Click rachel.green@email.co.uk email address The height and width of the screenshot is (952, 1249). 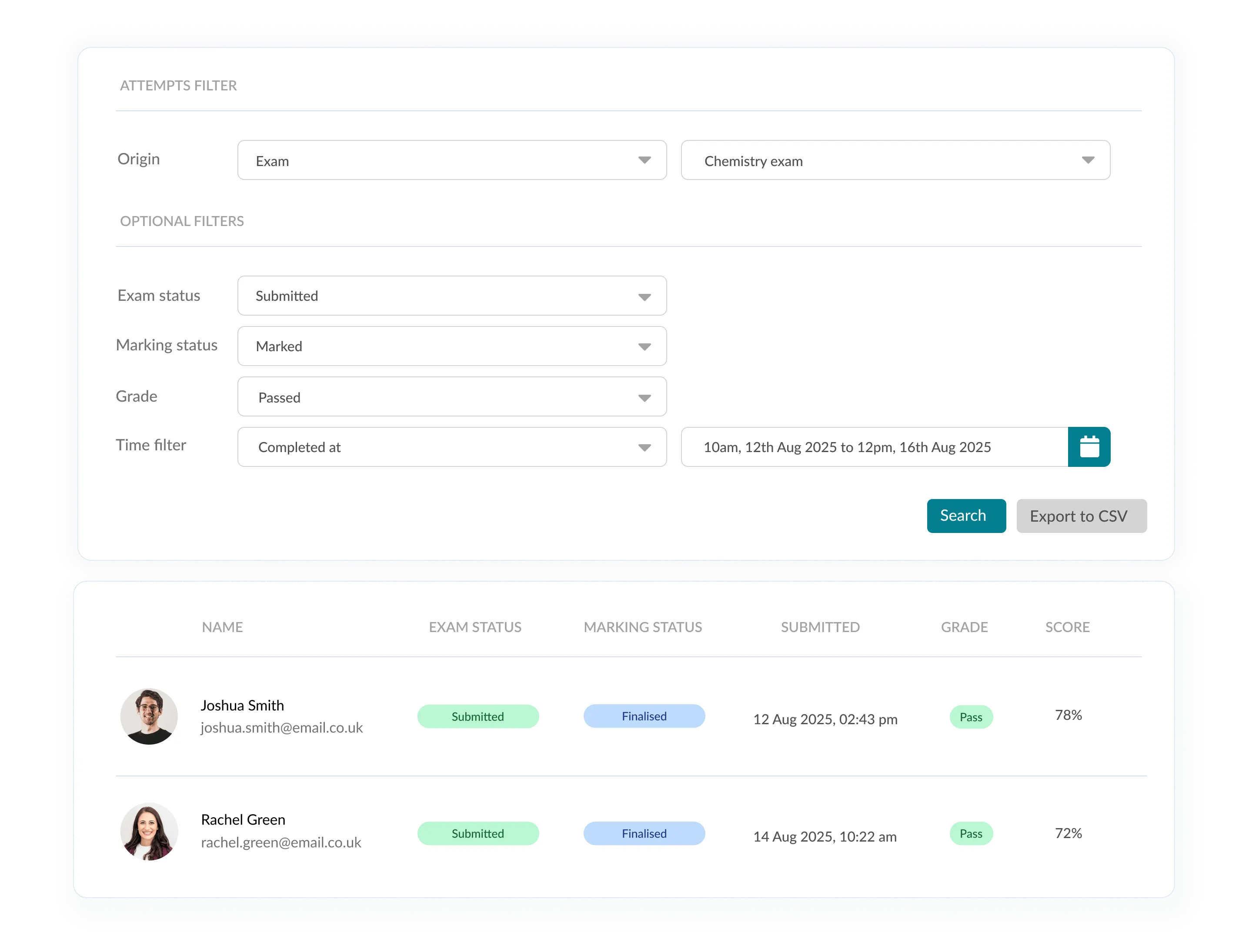pos(281,842)
